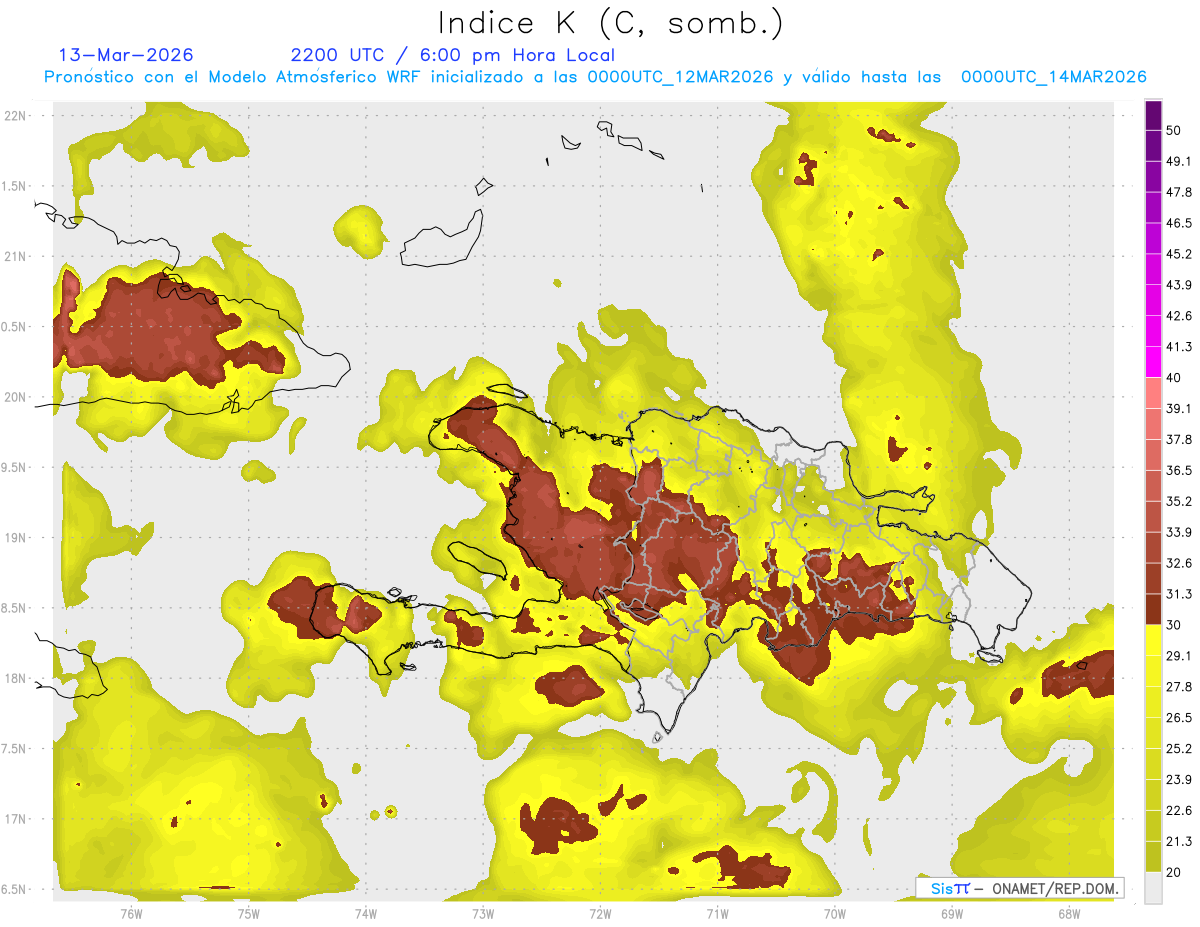
Task: Click the latitude label "20N"
Action: click(x=16, y=397)
